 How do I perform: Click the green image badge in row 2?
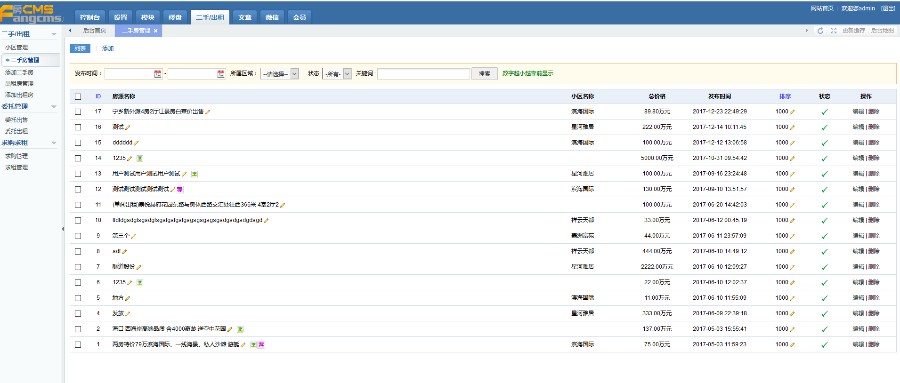point(240,329)
